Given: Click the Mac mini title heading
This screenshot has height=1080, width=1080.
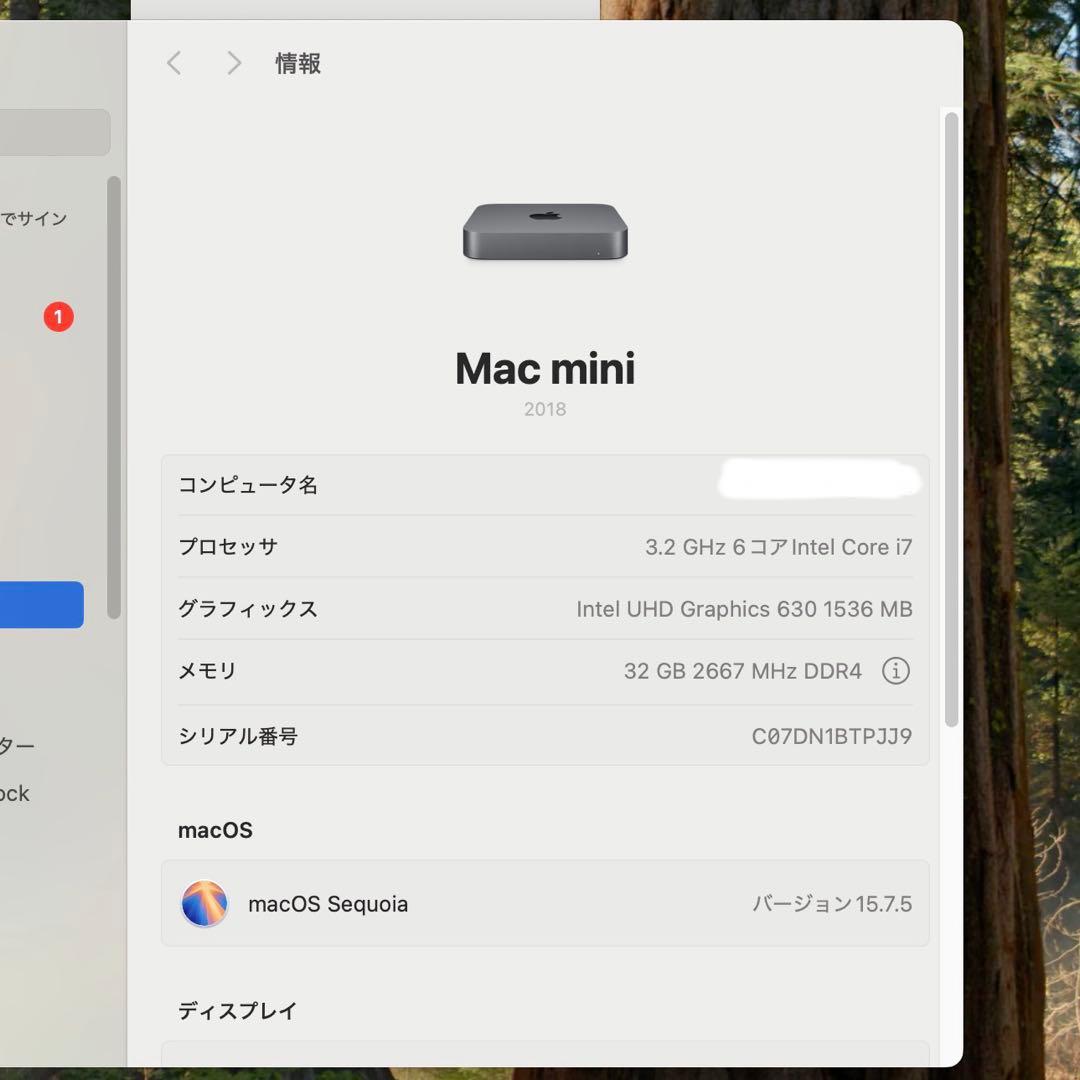Looking at the screenshot, I should pyautogui.click(x=545, y=368).
